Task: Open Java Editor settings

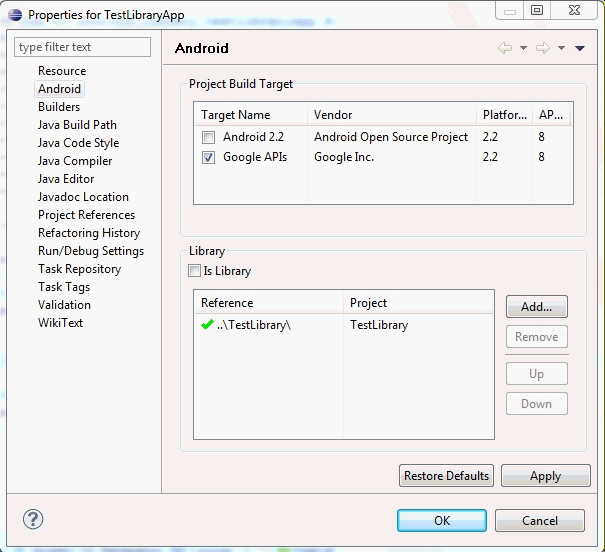Action: click(66, 179)
